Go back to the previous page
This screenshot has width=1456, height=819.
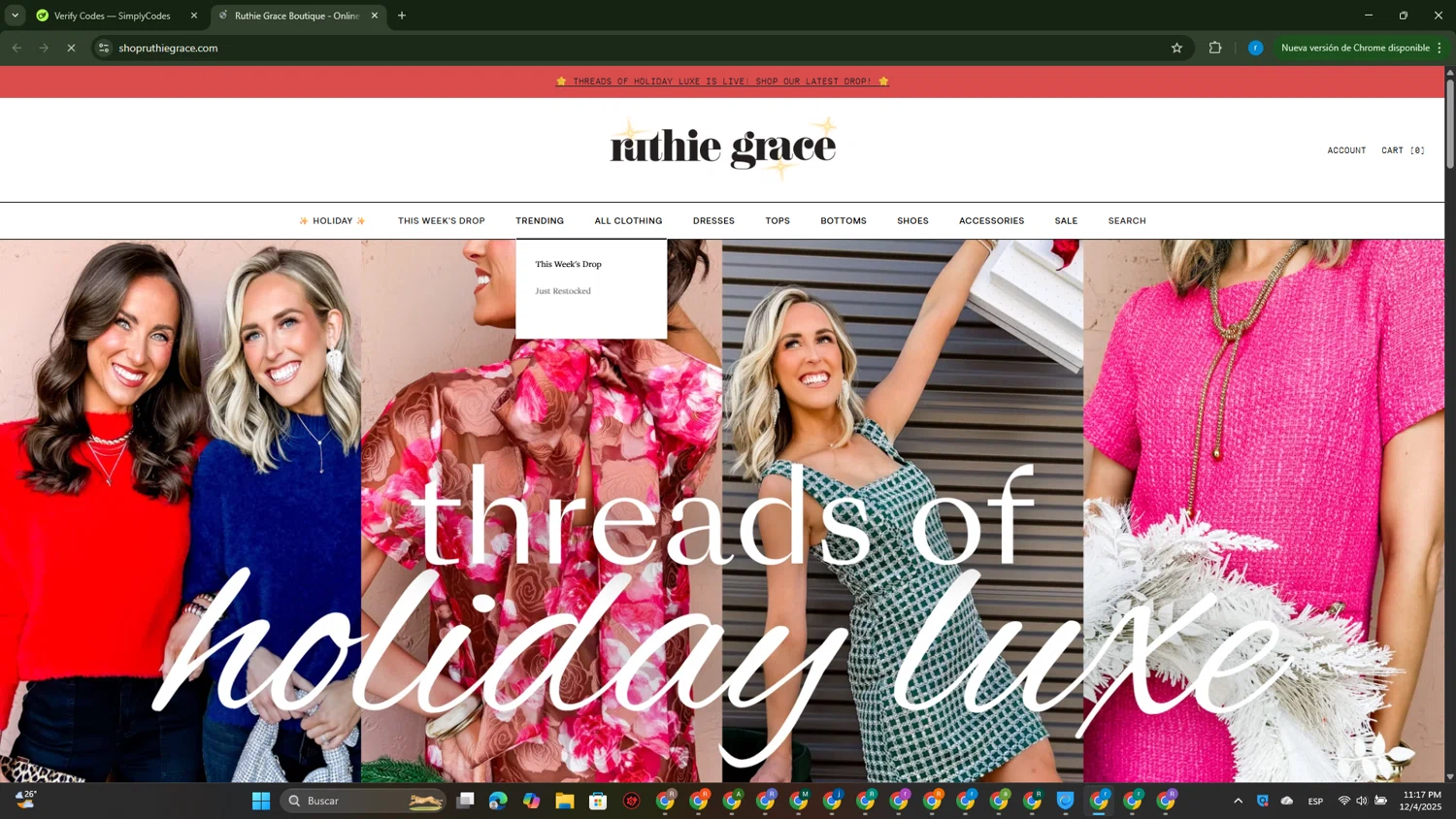click(x=17, y=48)
